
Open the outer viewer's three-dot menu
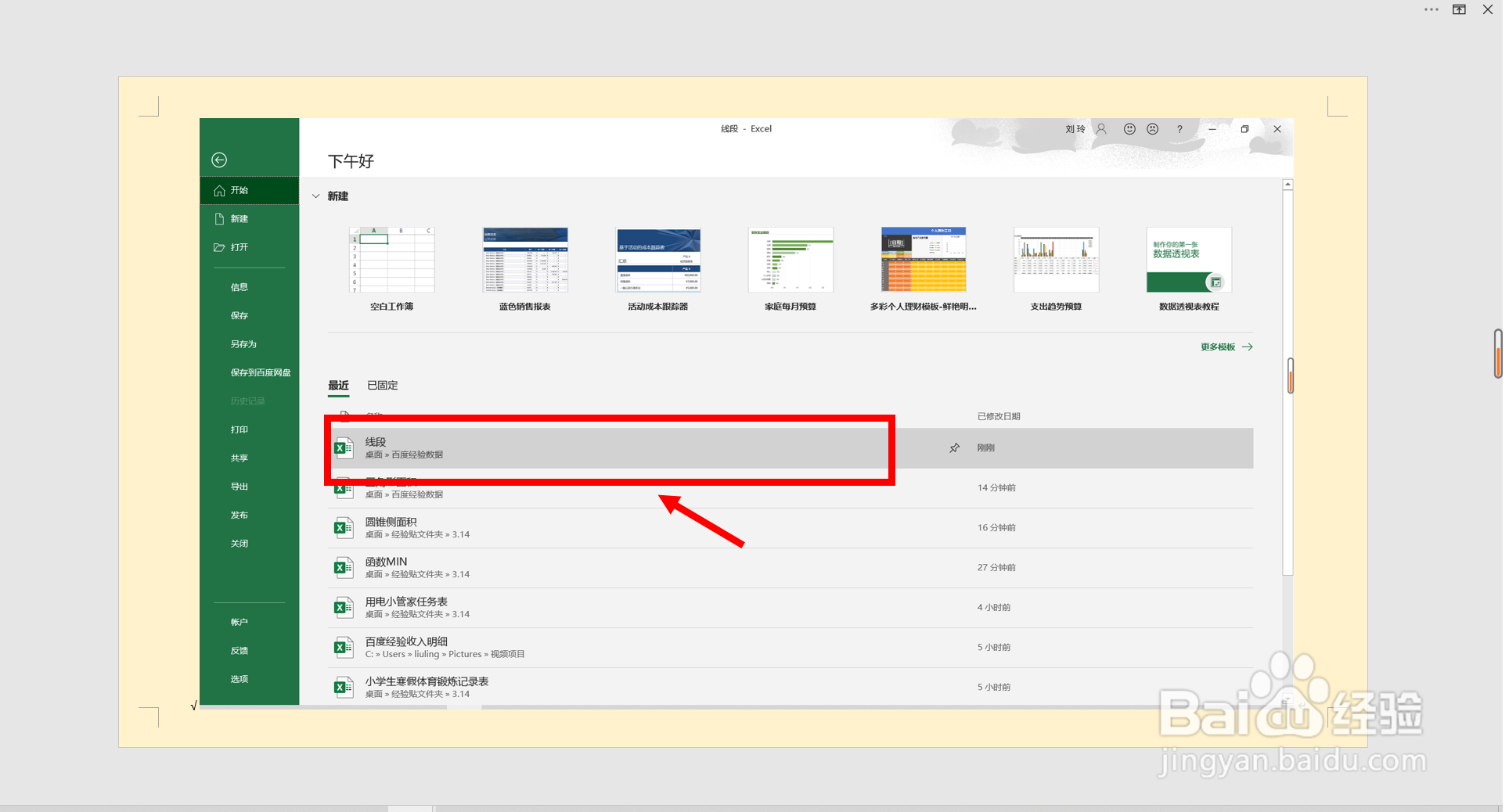point(1432,9)
